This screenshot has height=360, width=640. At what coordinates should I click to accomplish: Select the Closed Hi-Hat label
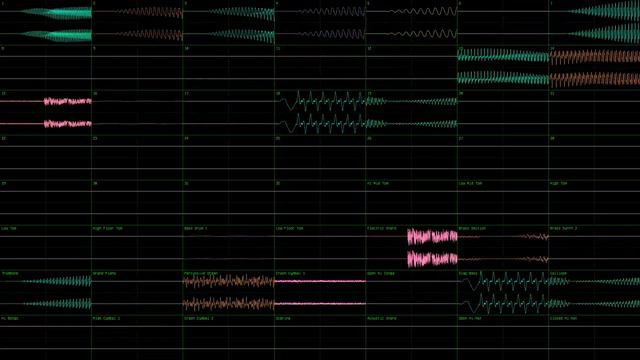[563, 318]
